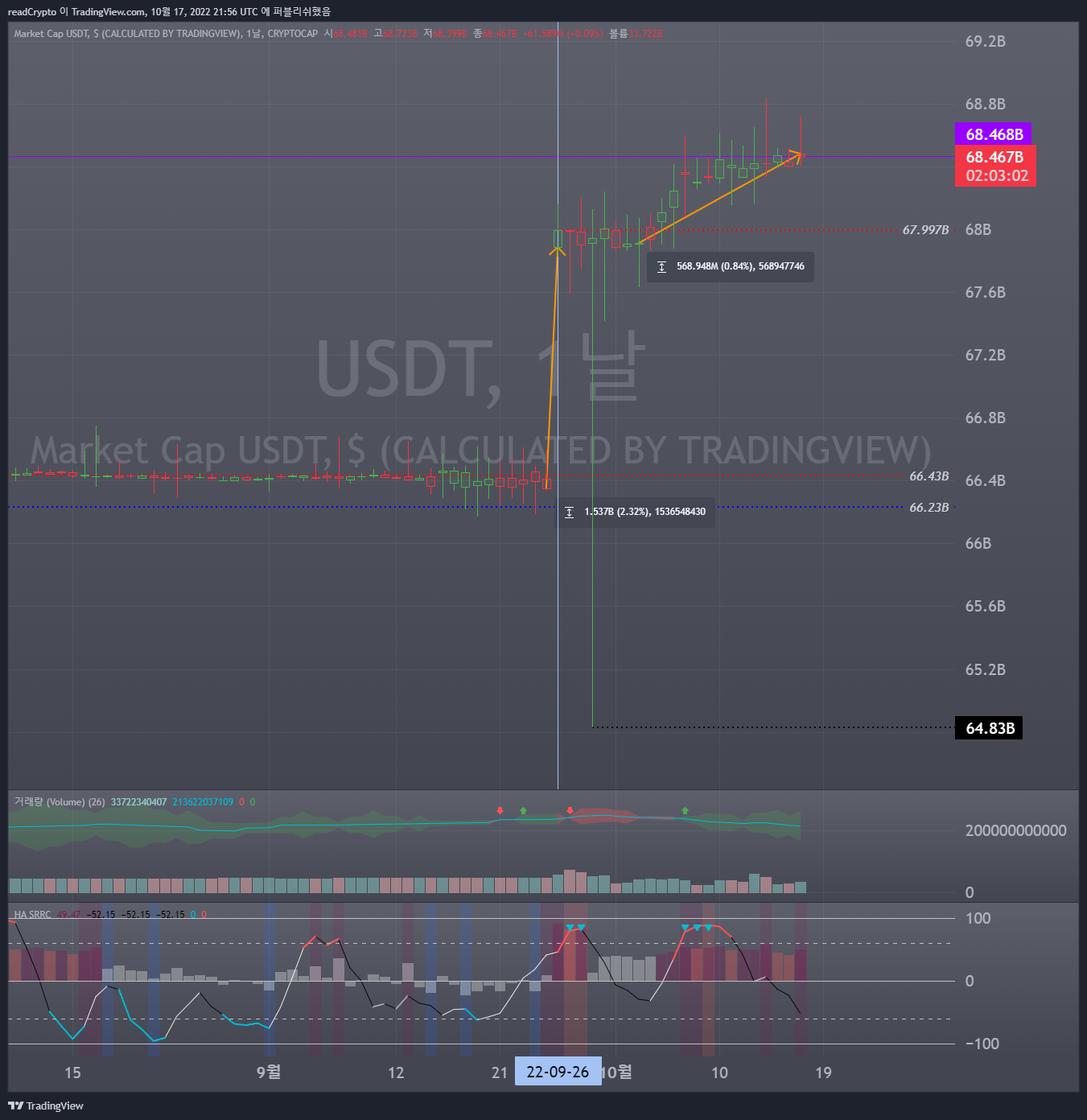The width and height of the screenshot is (1087, 1120).
Task: Click the 02:03:02 bar countdown timer
Action: [997, 176]
